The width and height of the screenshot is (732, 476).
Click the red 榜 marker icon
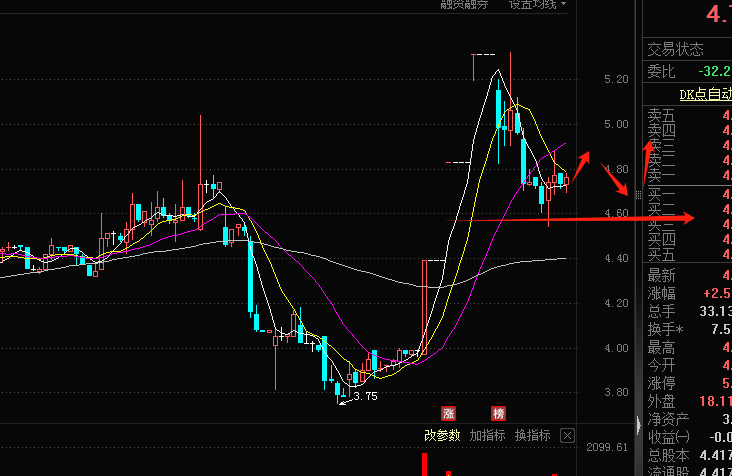click(x=498, y=413)
